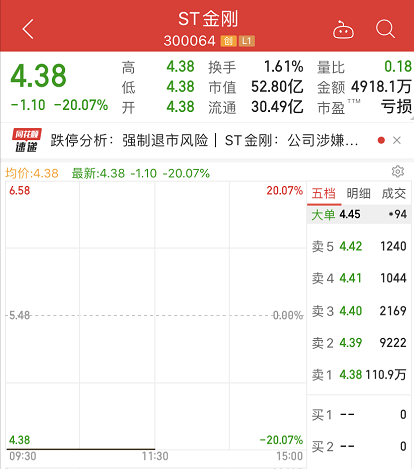Tap the back arrow icon
414x469 pixels.
click(28, 29)
